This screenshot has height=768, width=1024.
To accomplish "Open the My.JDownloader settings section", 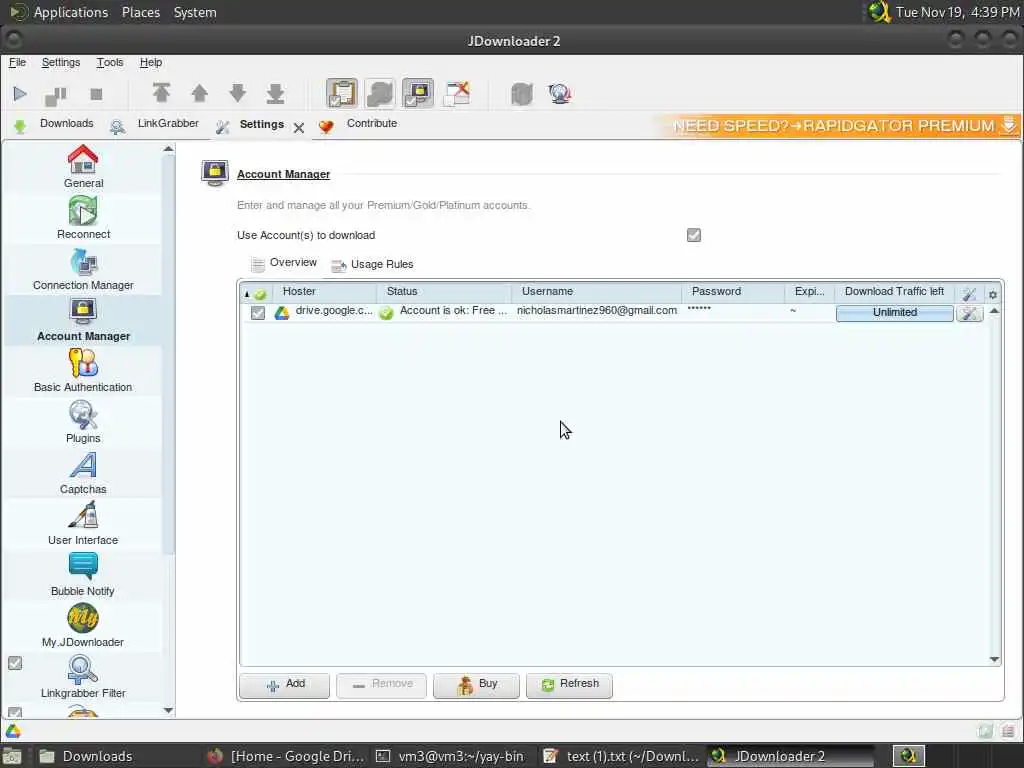I will click(83, 626).
